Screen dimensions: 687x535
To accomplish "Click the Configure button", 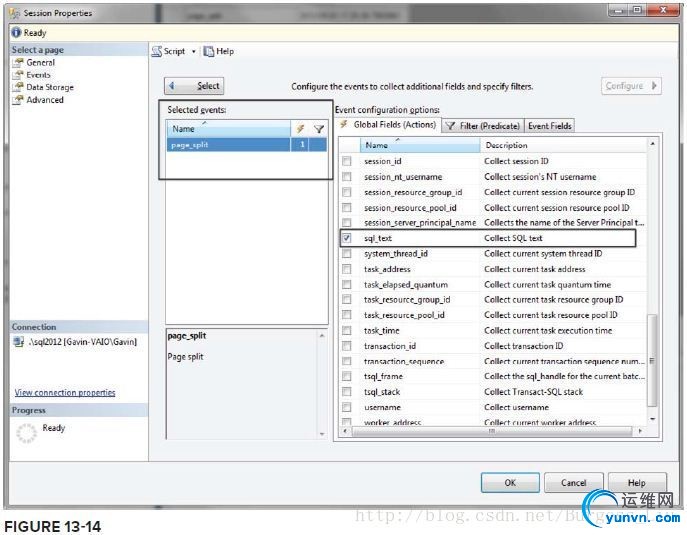I will coord(631,86).
